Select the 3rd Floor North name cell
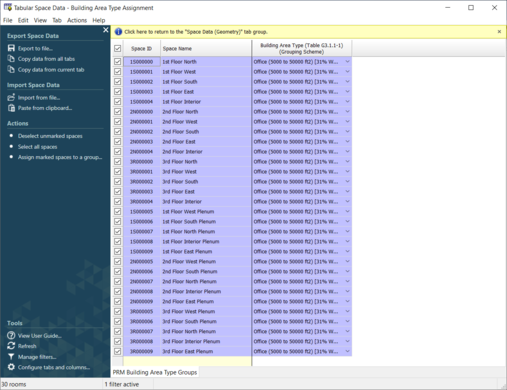Viewport: 507px width, 390px height. (206, 162)
